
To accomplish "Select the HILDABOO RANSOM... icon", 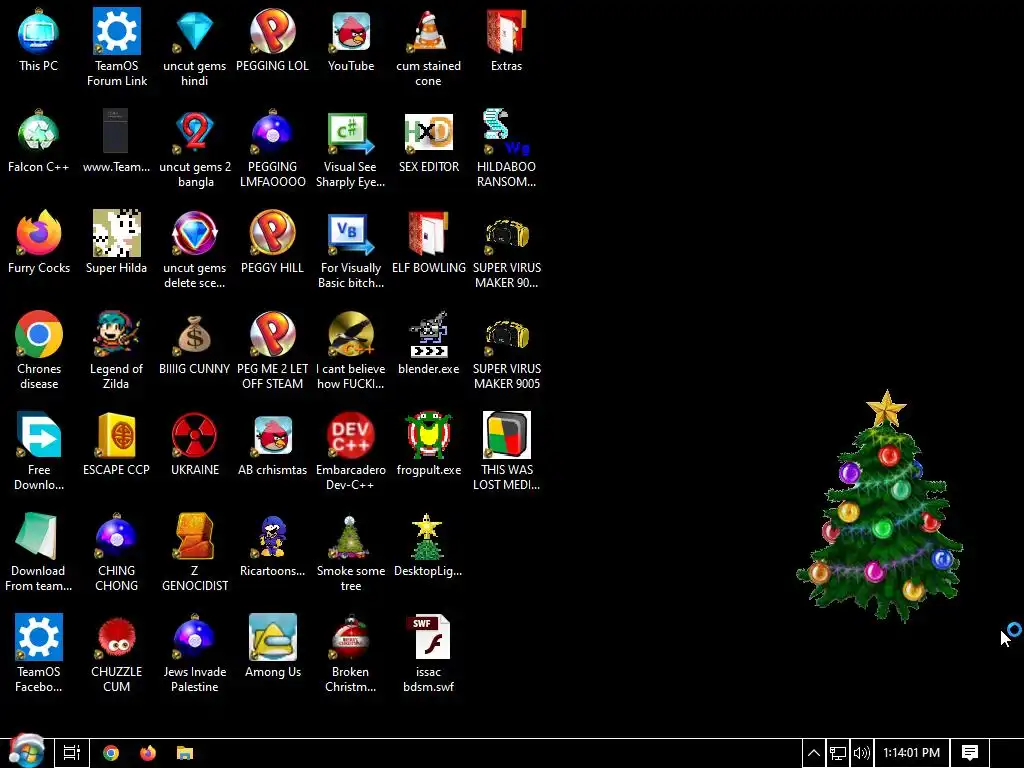I will (x=506, y=132).
